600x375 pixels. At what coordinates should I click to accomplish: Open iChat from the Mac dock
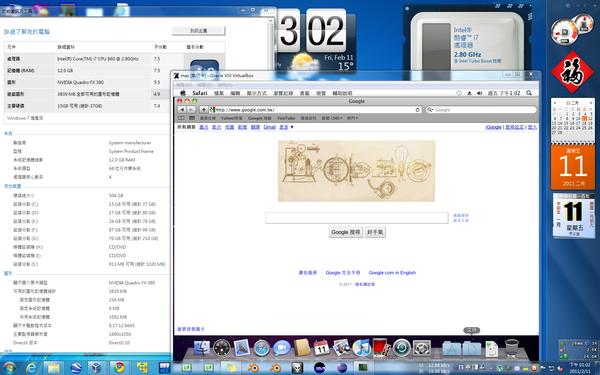(x=281, y=348)
